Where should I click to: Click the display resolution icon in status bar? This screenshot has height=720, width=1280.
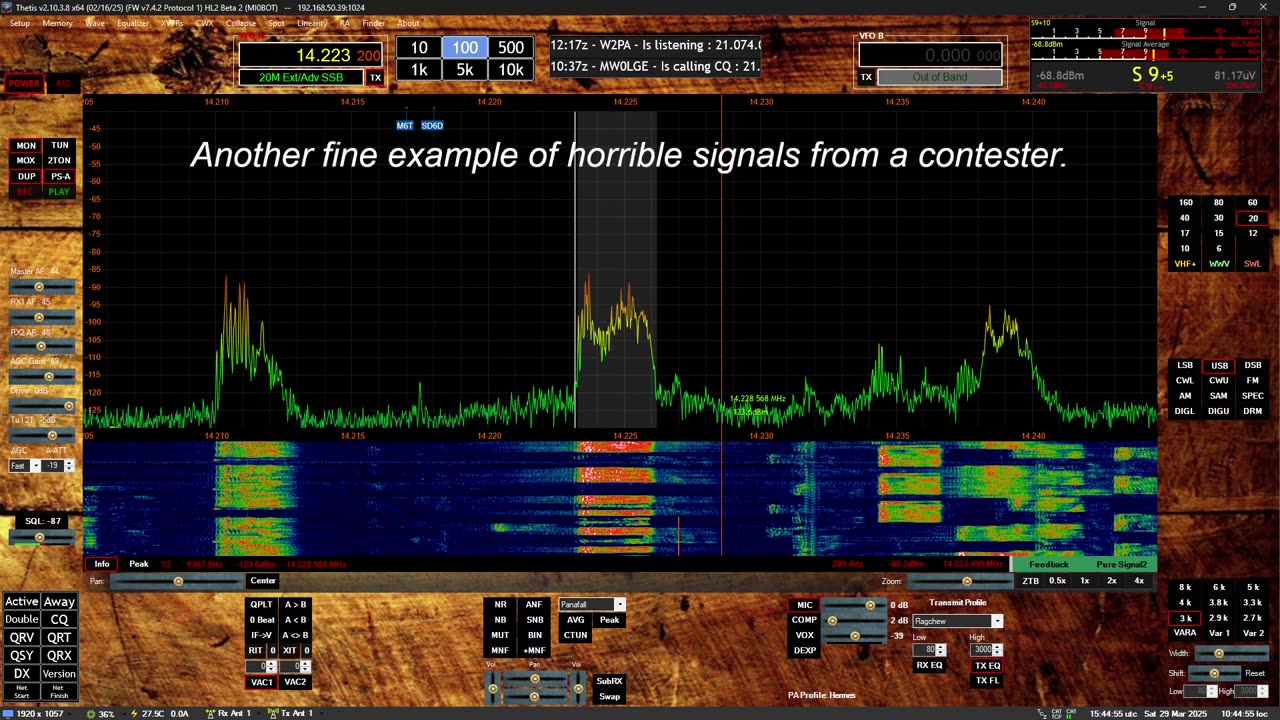7,713
